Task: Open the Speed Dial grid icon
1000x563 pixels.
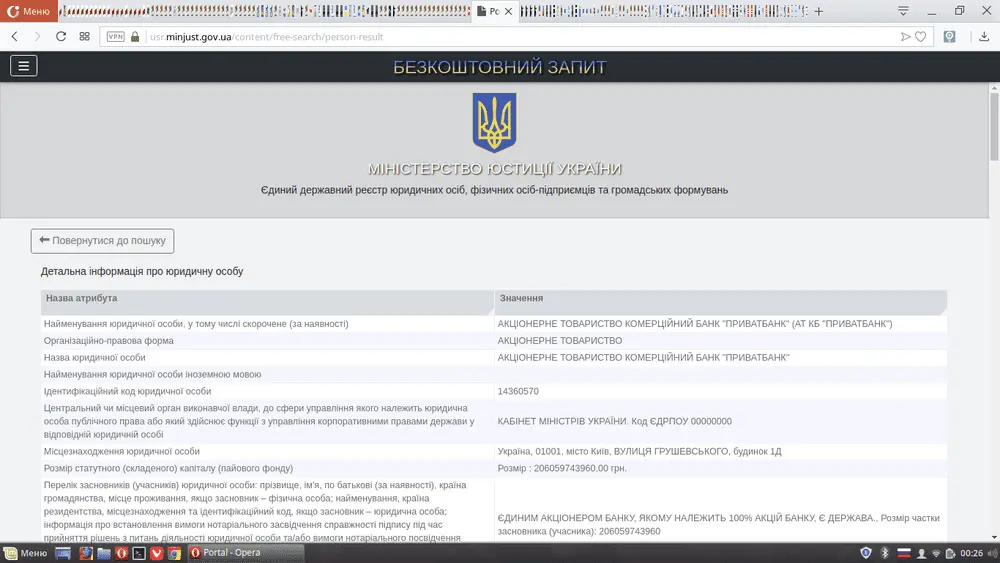Action: click(x=85, y=36)
